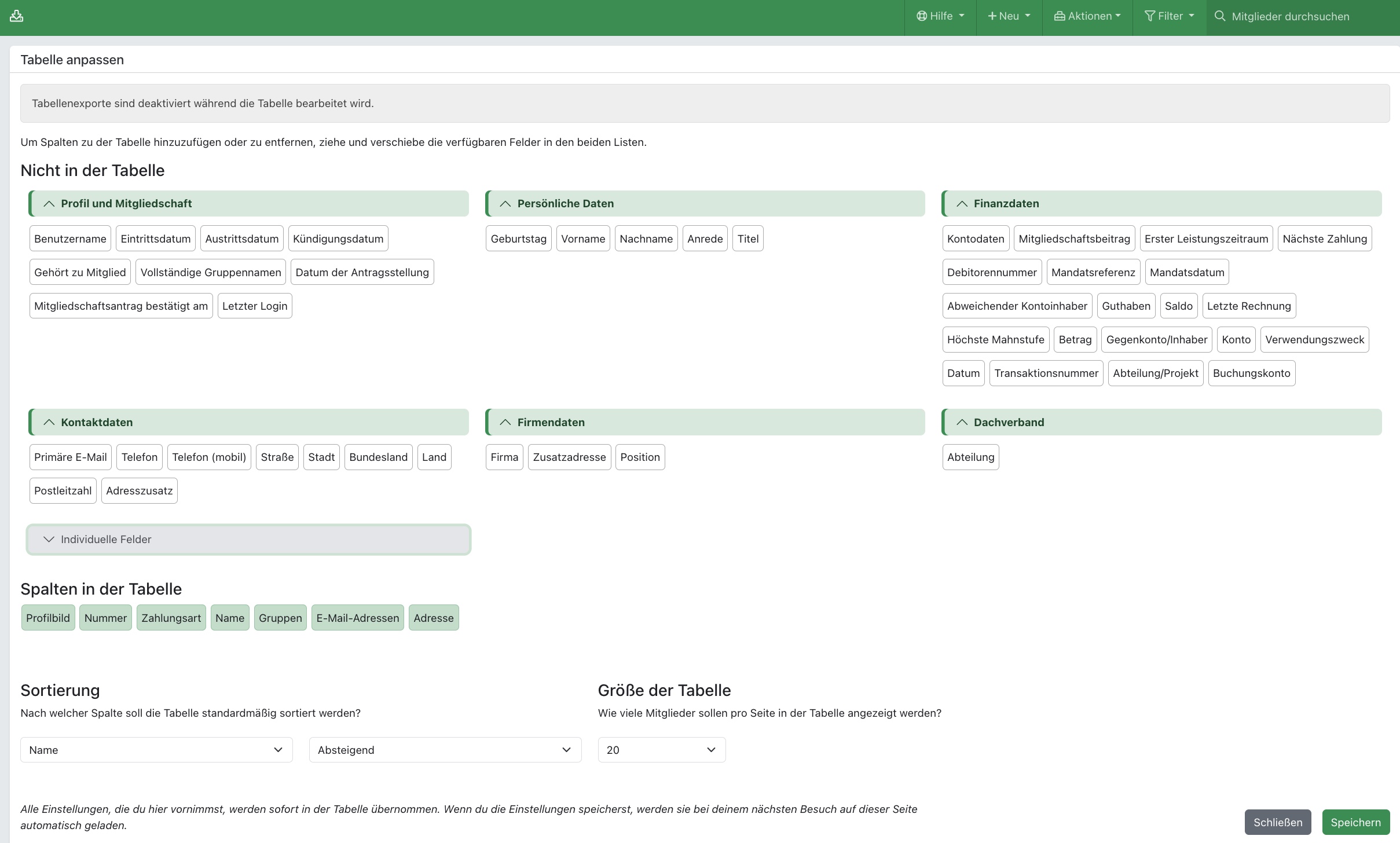This screenshot has height=843, width=1400.
Task: Open the Hilfe menu
Action: pos(940,16)
